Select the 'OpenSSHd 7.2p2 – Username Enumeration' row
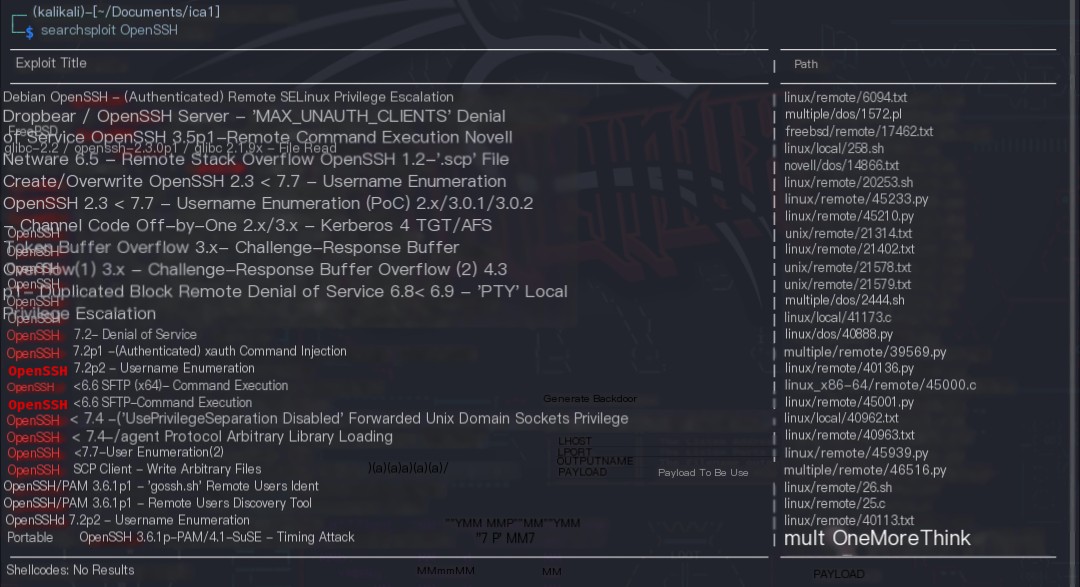Viewport: 1080px width, 587px height. coord(127,520)
